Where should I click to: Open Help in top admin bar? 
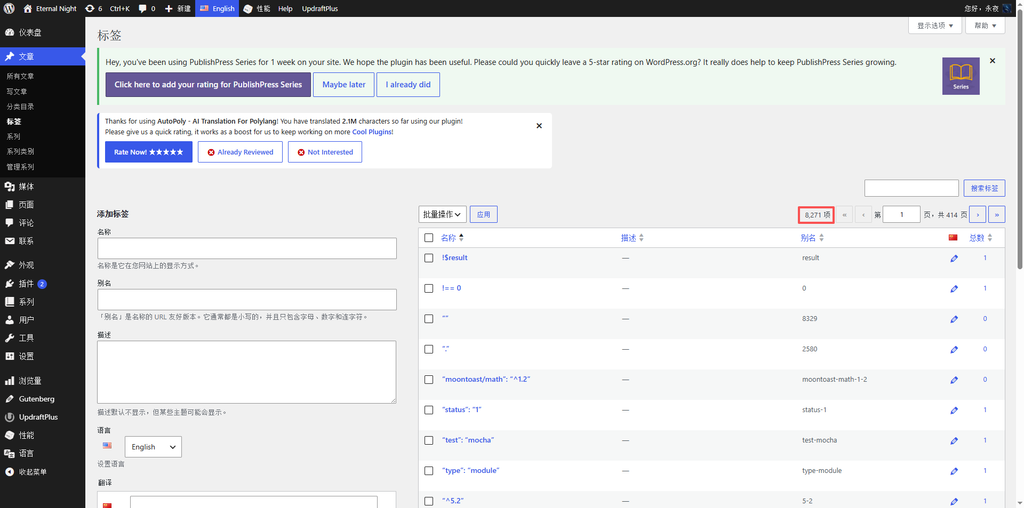[x=285, y=8]
